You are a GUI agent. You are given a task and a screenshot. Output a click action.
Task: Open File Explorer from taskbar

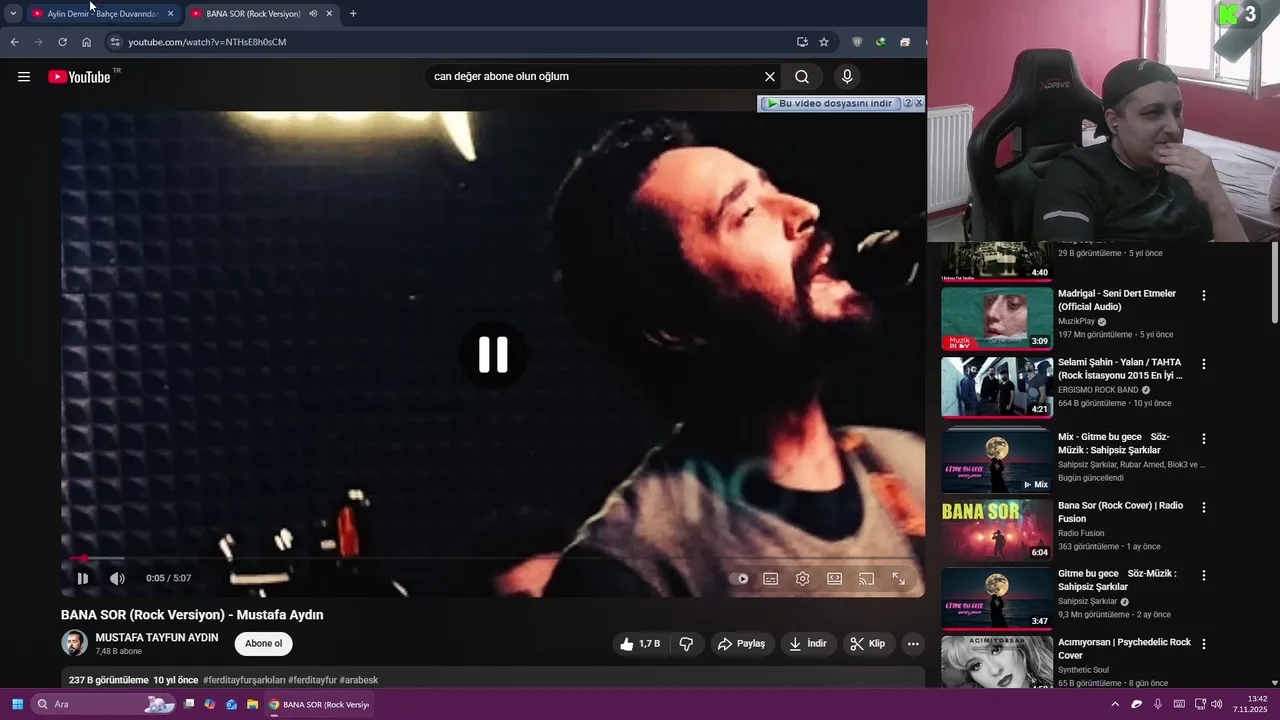point(253,704)
